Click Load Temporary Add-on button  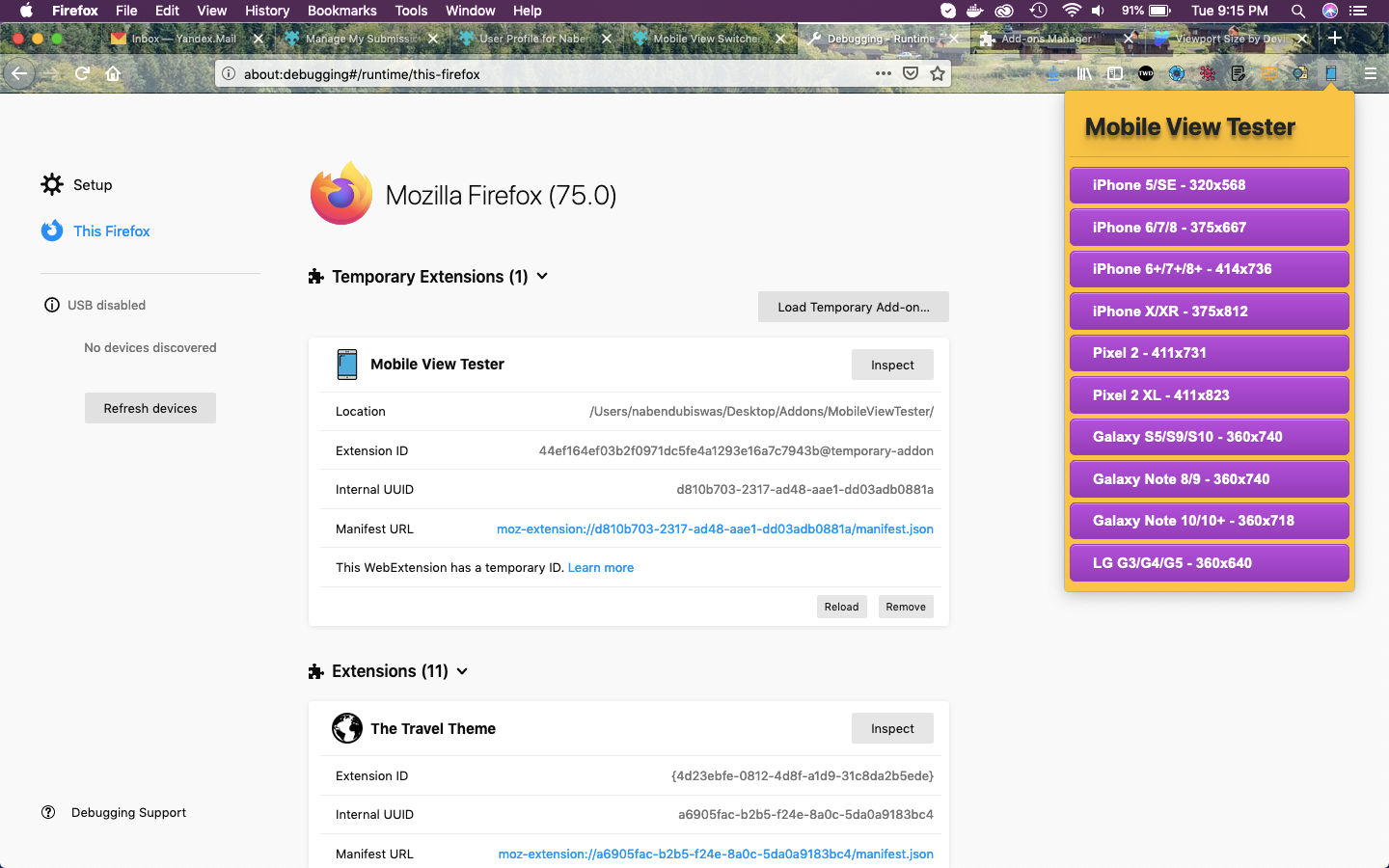(854, 307)
